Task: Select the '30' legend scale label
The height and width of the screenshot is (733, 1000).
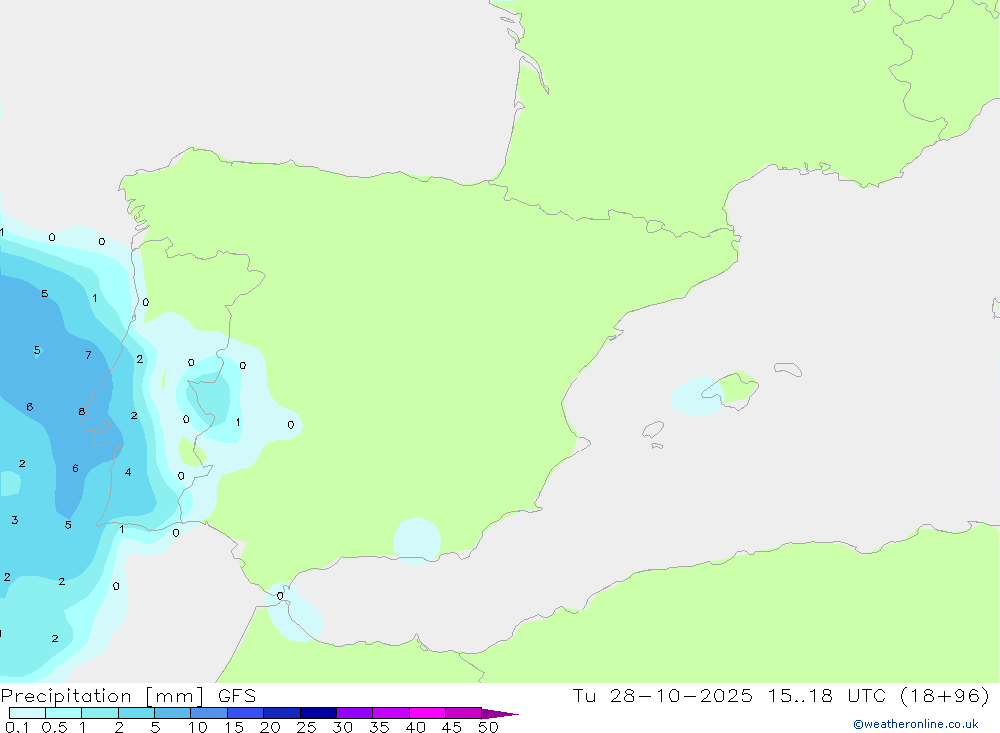Action: pyautogui.click(x=343, y=727)
